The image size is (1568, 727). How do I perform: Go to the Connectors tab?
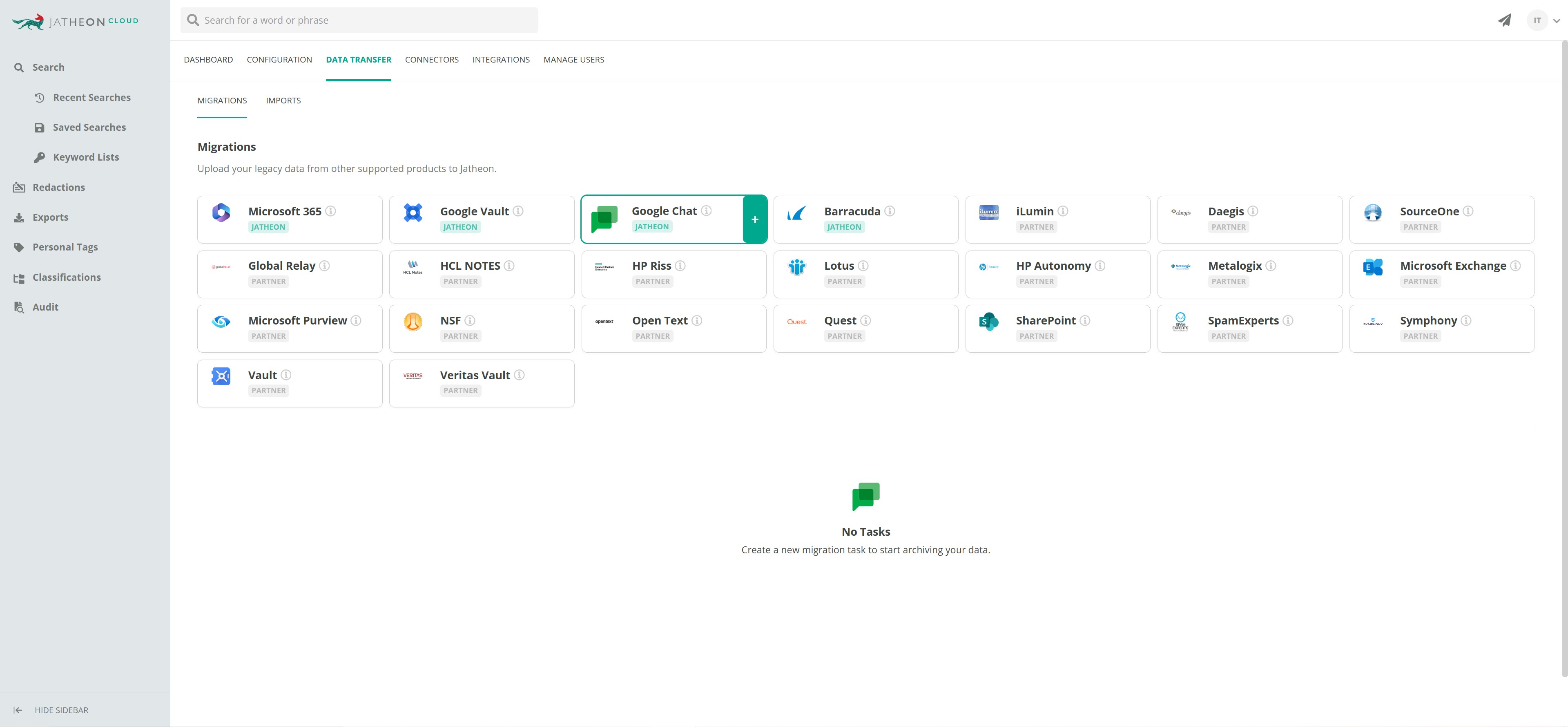[432, 60]
